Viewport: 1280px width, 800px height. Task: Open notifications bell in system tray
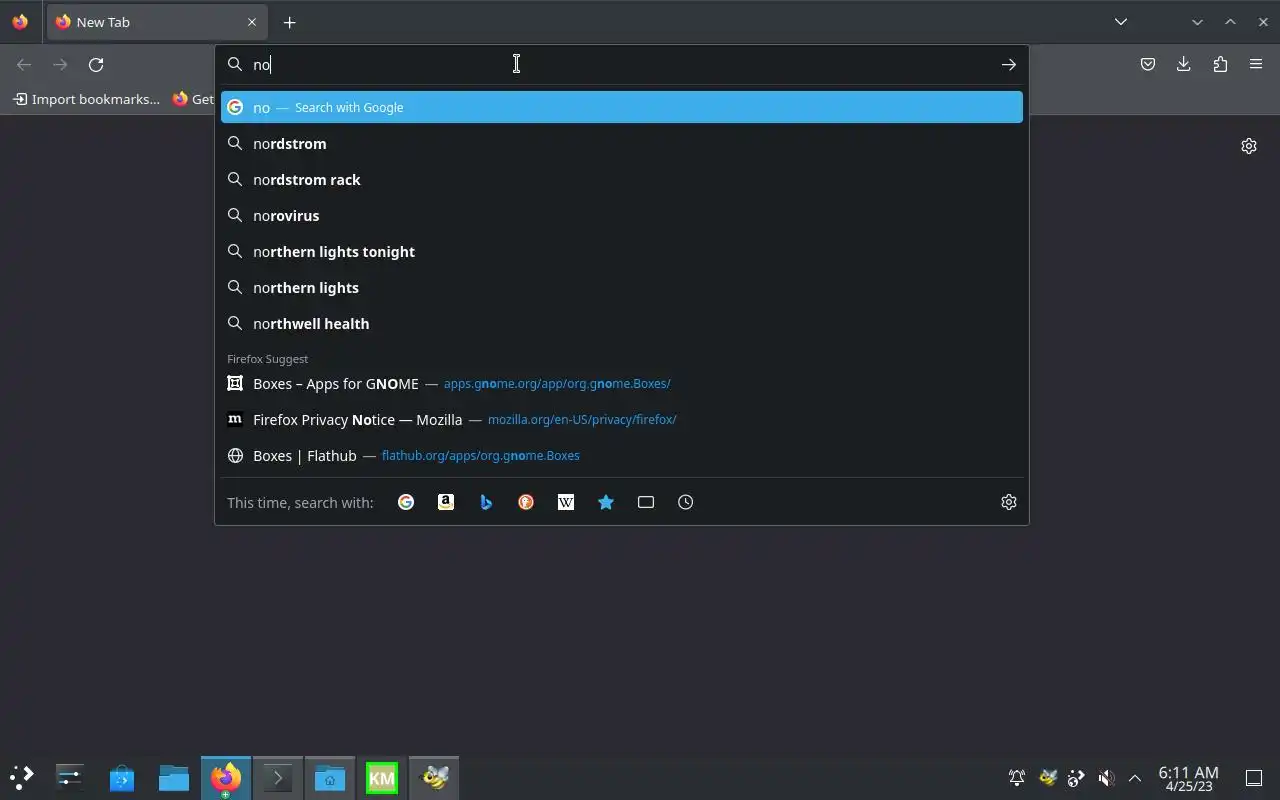pyautogui.click(x=1017, y=777)
